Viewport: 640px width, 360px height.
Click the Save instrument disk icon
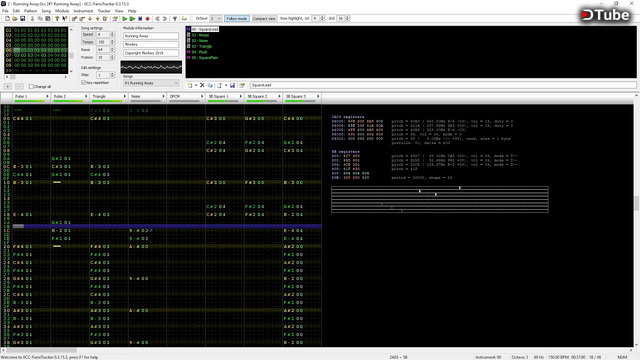232,85
